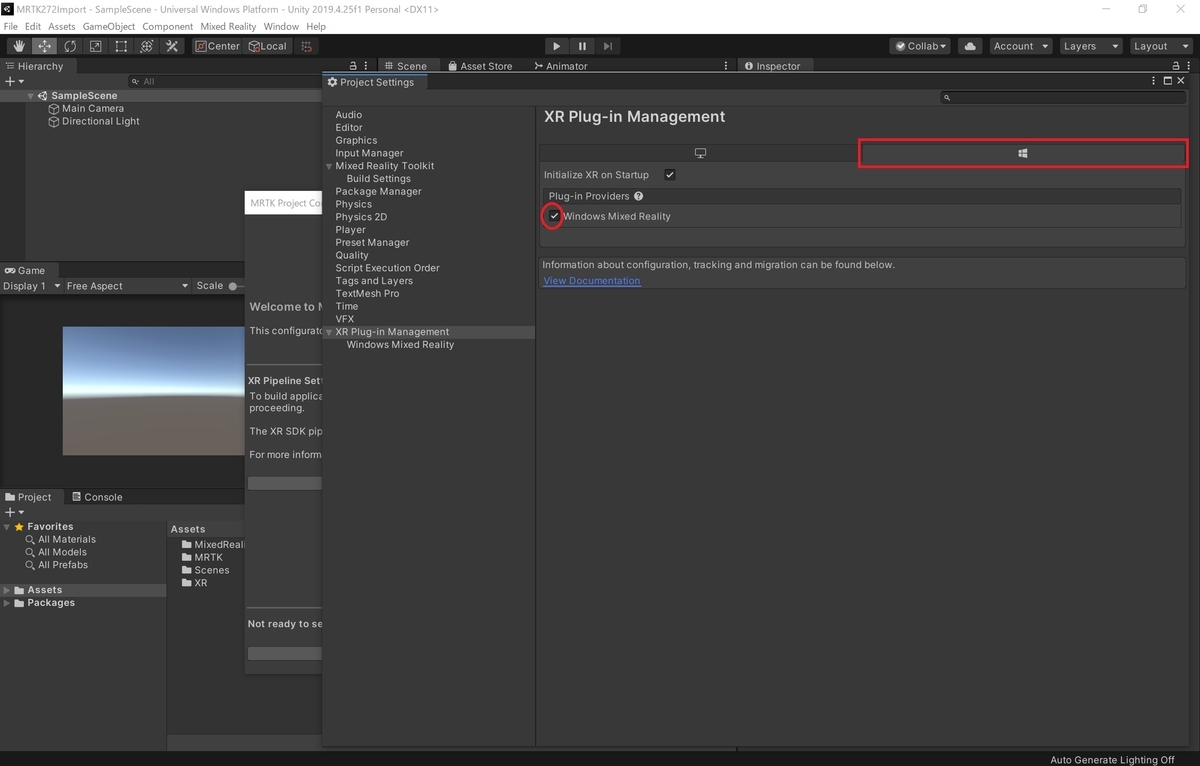Open the Display 1 dropdown

coord(31,286)
